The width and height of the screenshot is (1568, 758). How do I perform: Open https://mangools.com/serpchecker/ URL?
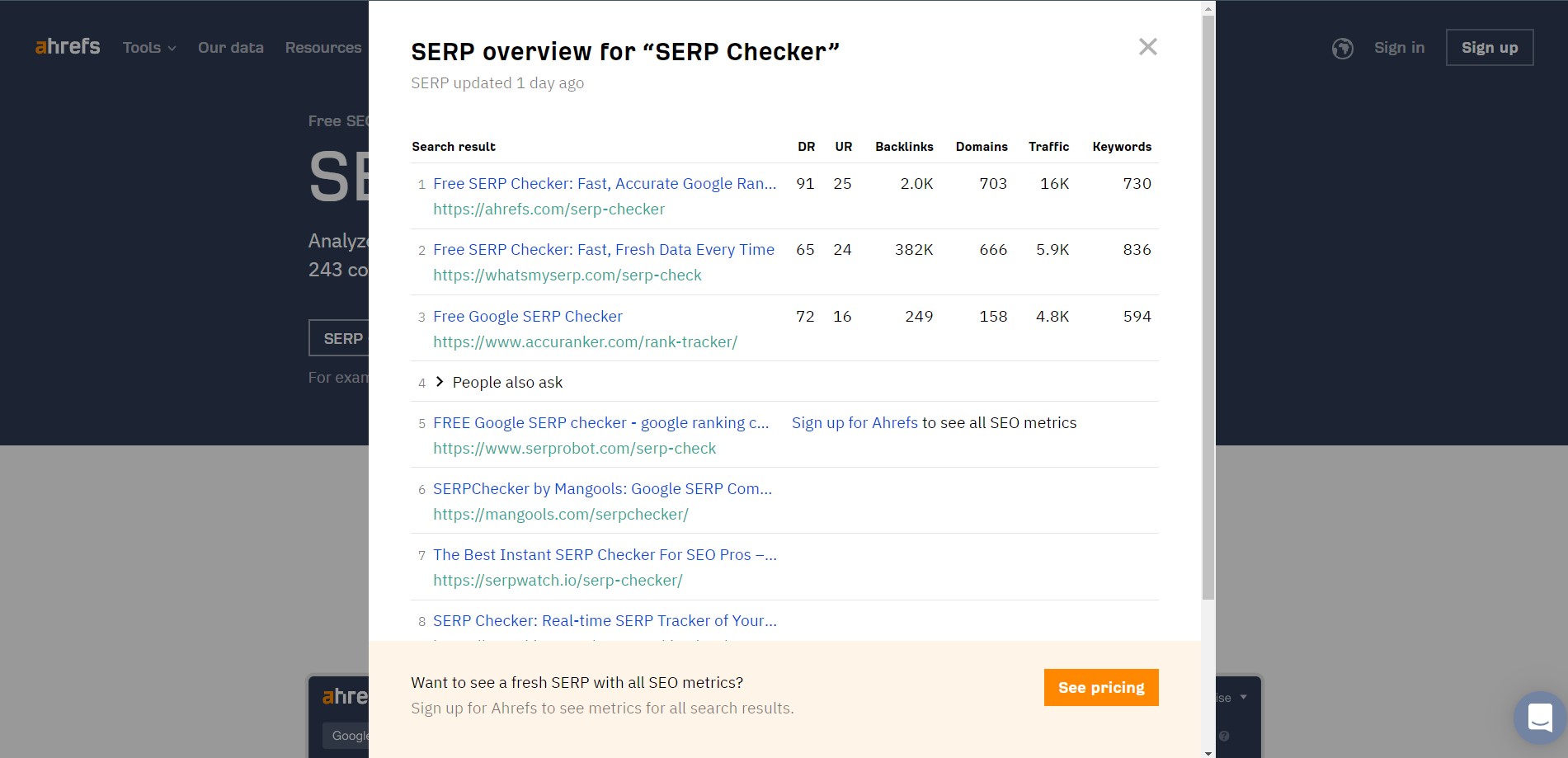(x=561, y=515)
